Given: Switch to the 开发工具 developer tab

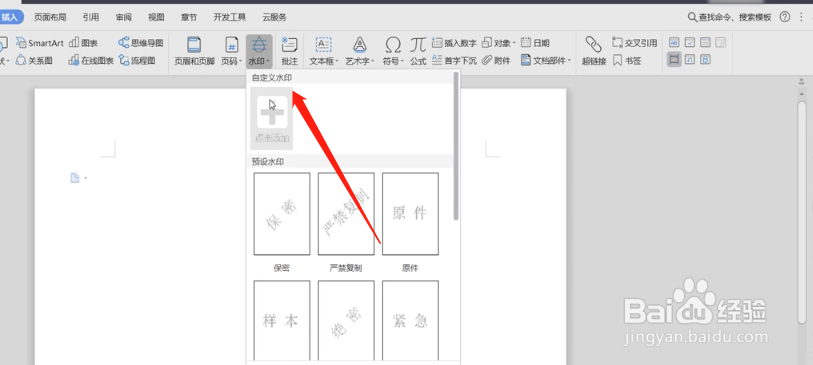Looking at the screenshot, I should 230,17.
